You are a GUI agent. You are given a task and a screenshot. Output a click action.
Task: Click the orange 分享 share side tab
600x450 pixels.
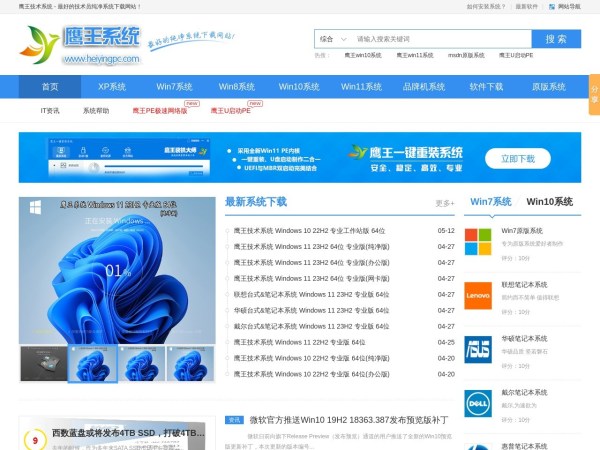point(594,92)
